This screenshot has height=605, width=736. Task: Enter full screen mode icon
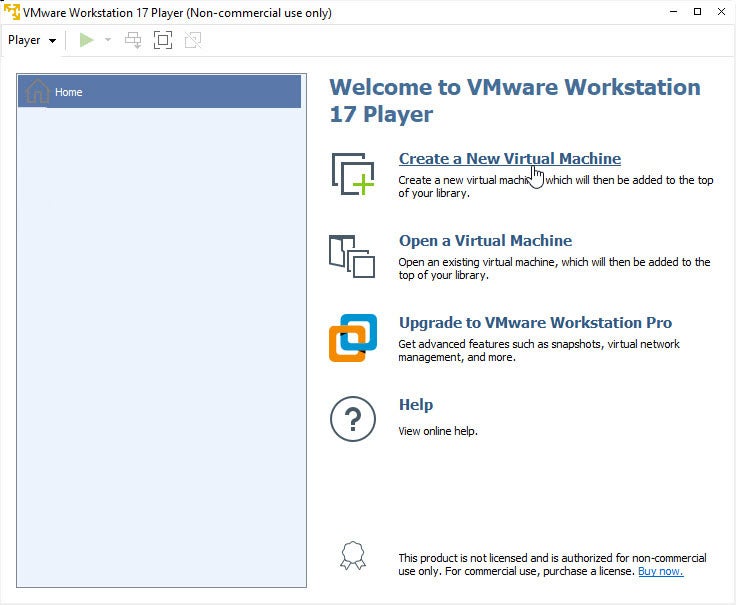[x=163, y=40]
